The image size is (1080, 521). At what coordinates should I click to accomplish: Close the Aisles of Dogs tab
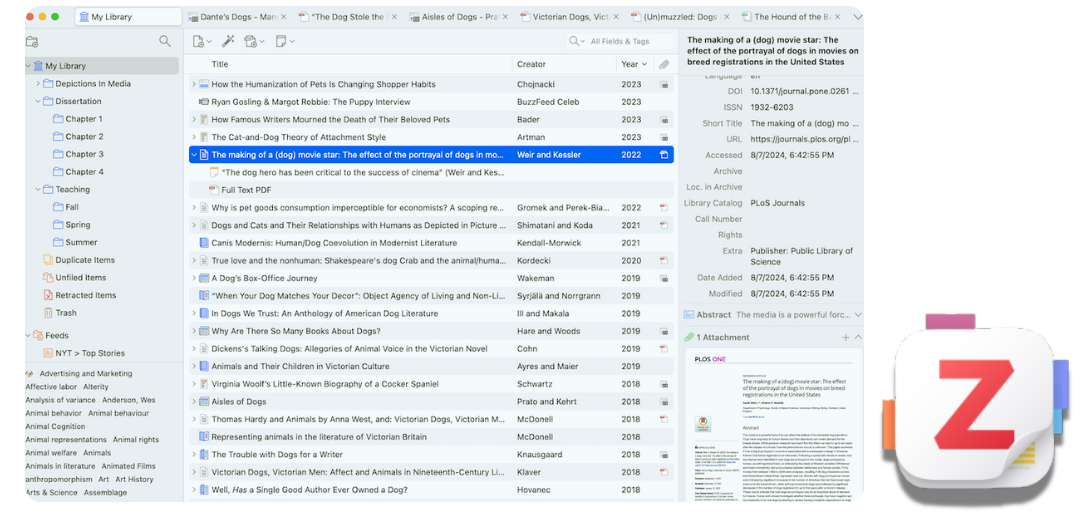(x=505, y=17)
